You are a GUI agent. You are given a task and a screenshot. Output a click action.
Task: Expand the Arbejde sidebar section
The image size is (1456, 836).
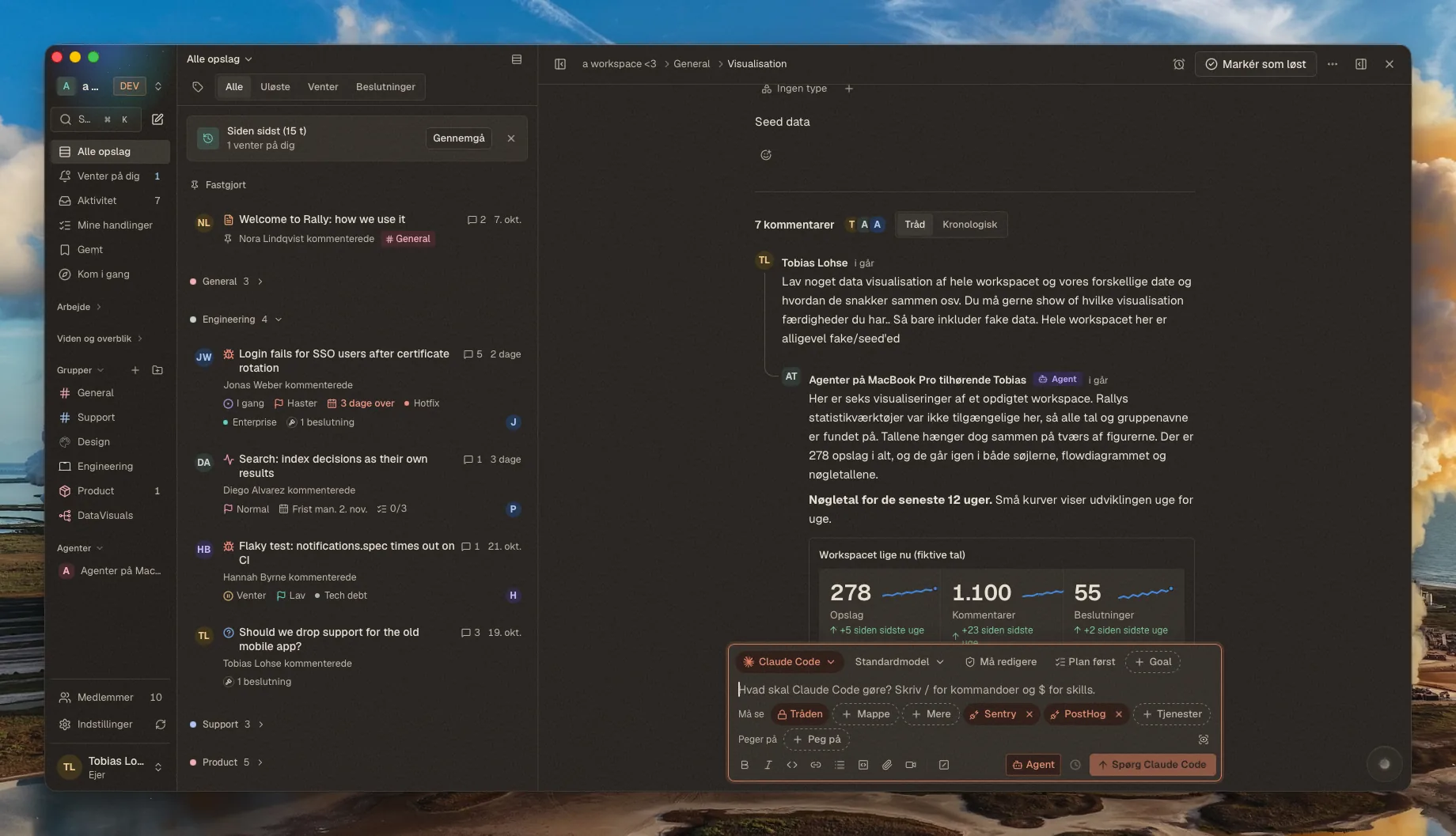pyautogui.click(x=79, y=307)
